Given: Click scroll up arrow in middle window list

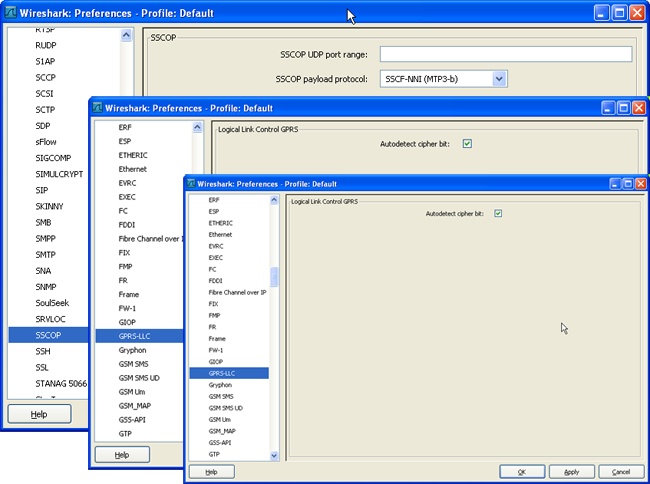Looking at the screenshot, I should coord(197,127).
